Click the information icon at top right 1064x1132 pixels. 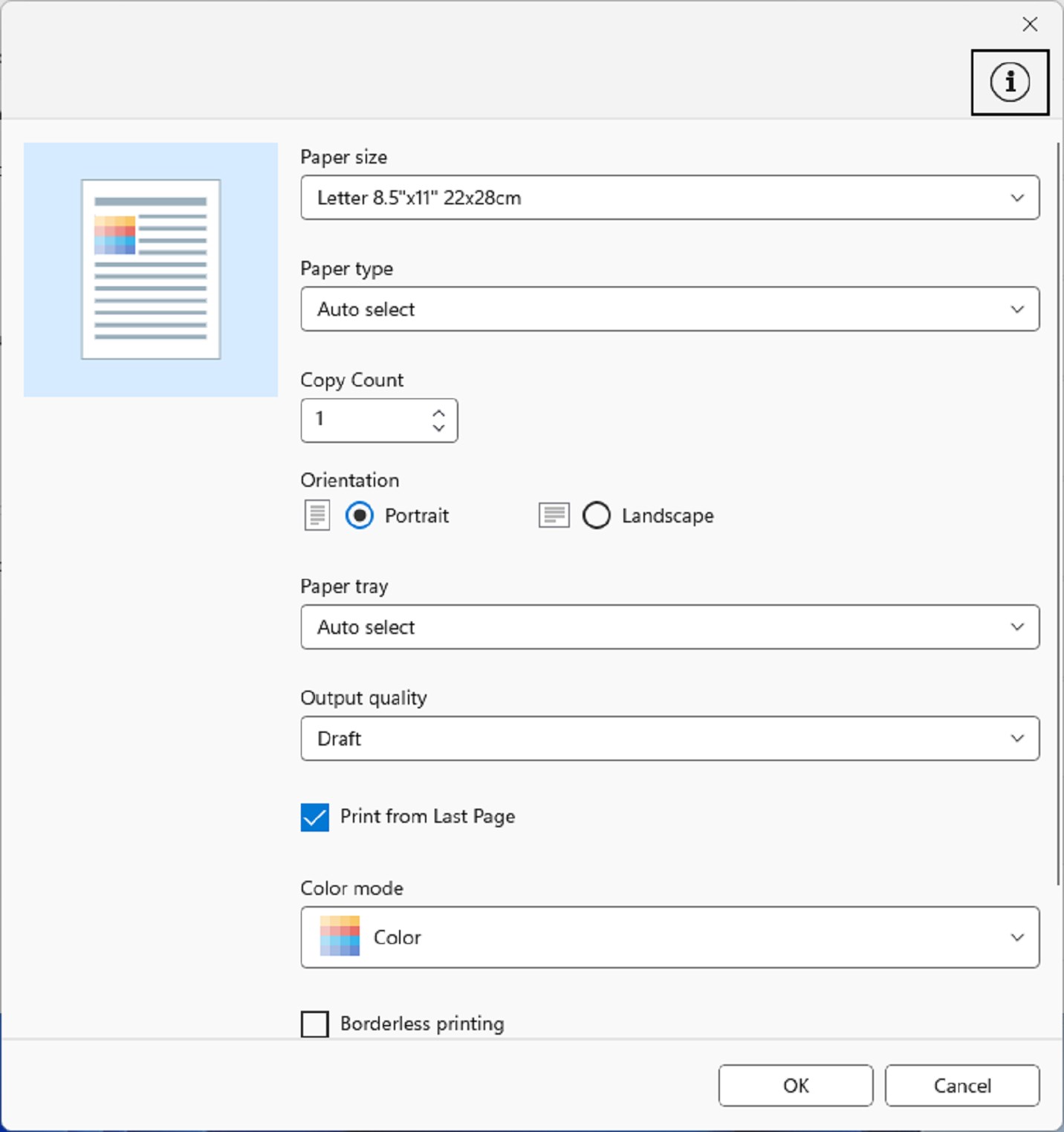1010,83
